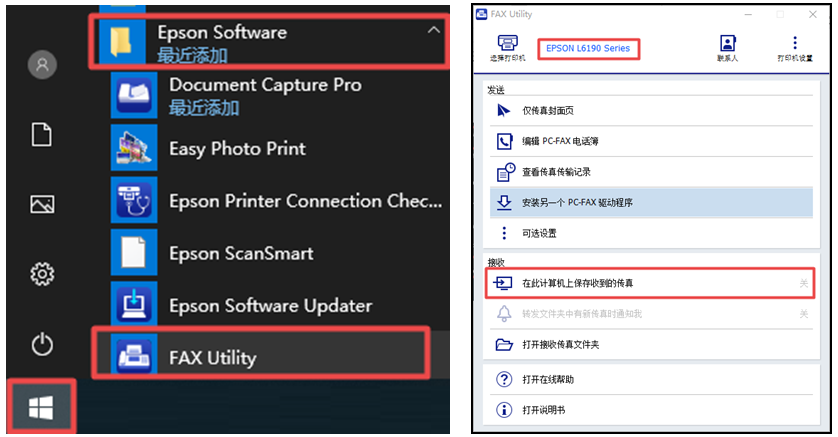
Task: Open save received faxes on this computer
Action: pyautogui.click(x=650, y=283)
